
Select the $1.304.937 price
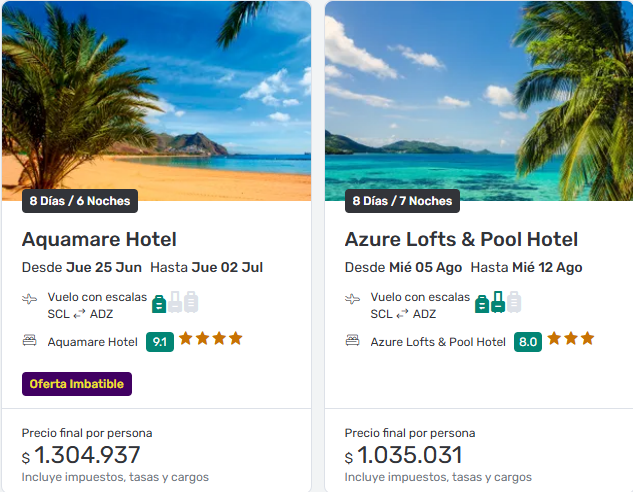pos(86,456)
